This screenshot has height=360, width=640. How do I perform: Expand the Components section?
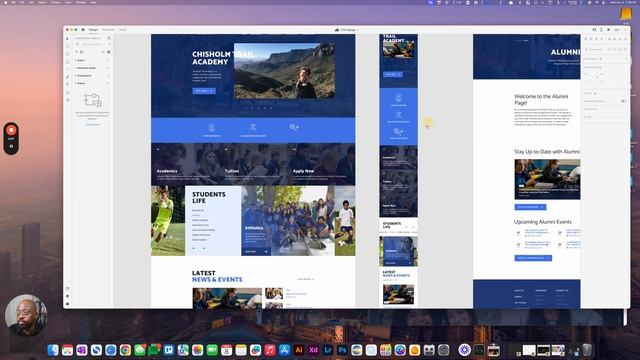point(76,76)
